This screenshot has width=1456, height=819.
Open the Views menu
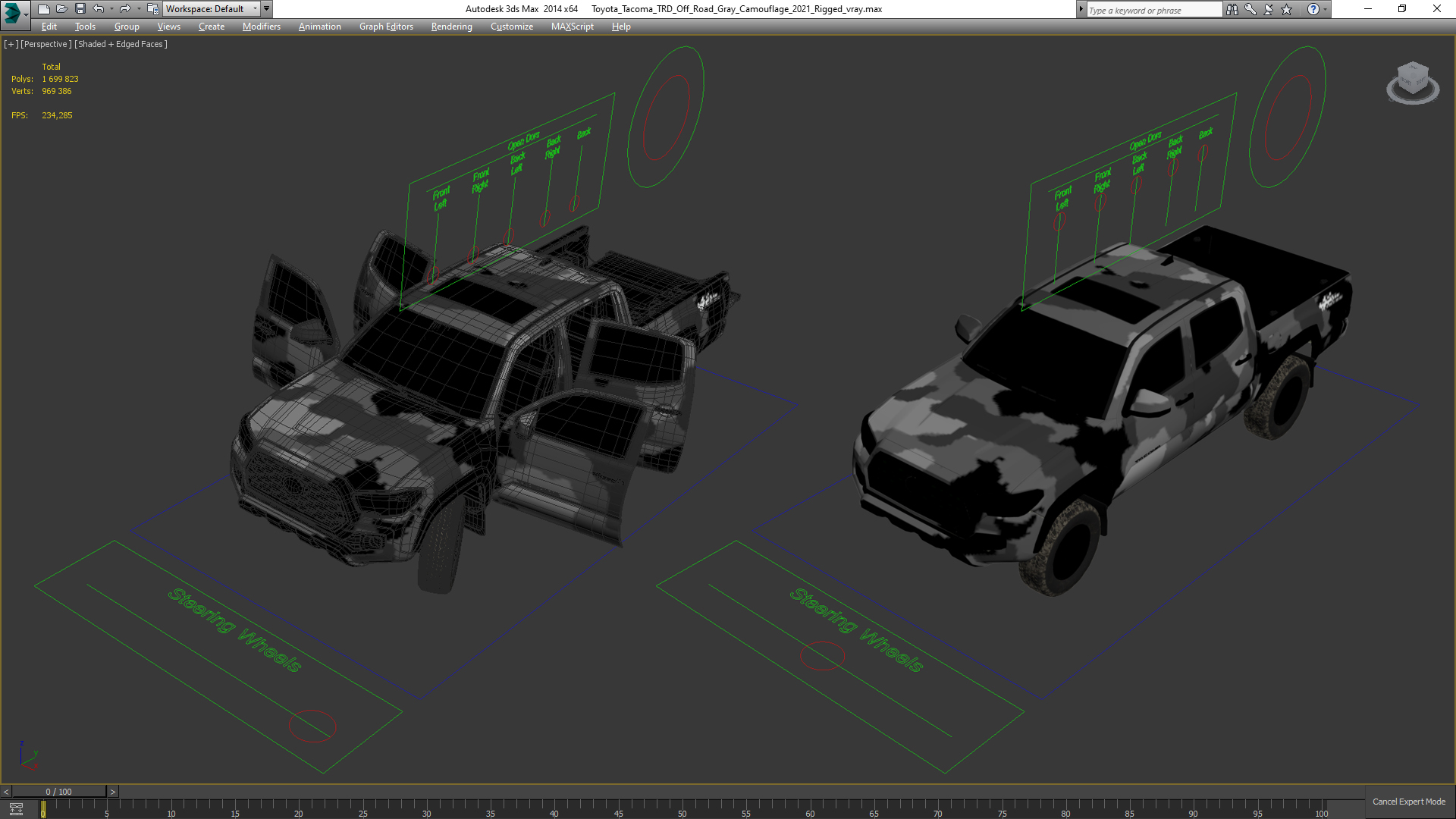[168, 27]
